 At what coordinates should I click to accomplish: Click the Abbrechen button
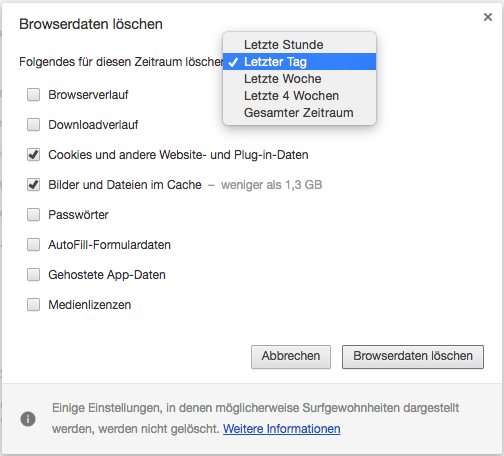coord(291,357)
